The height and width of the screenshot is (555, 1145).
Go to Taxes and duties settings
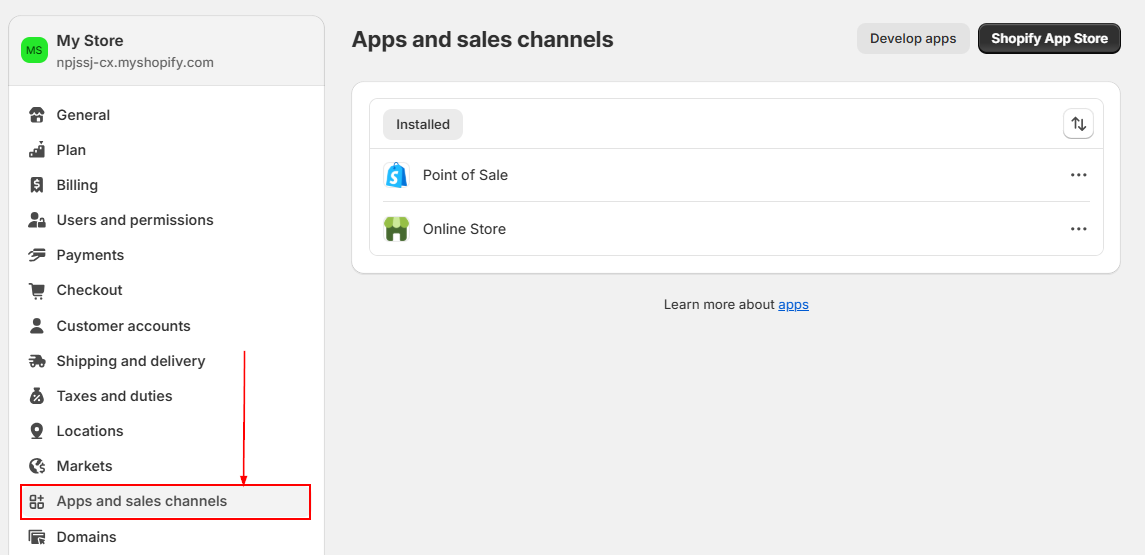coord(114,396)
